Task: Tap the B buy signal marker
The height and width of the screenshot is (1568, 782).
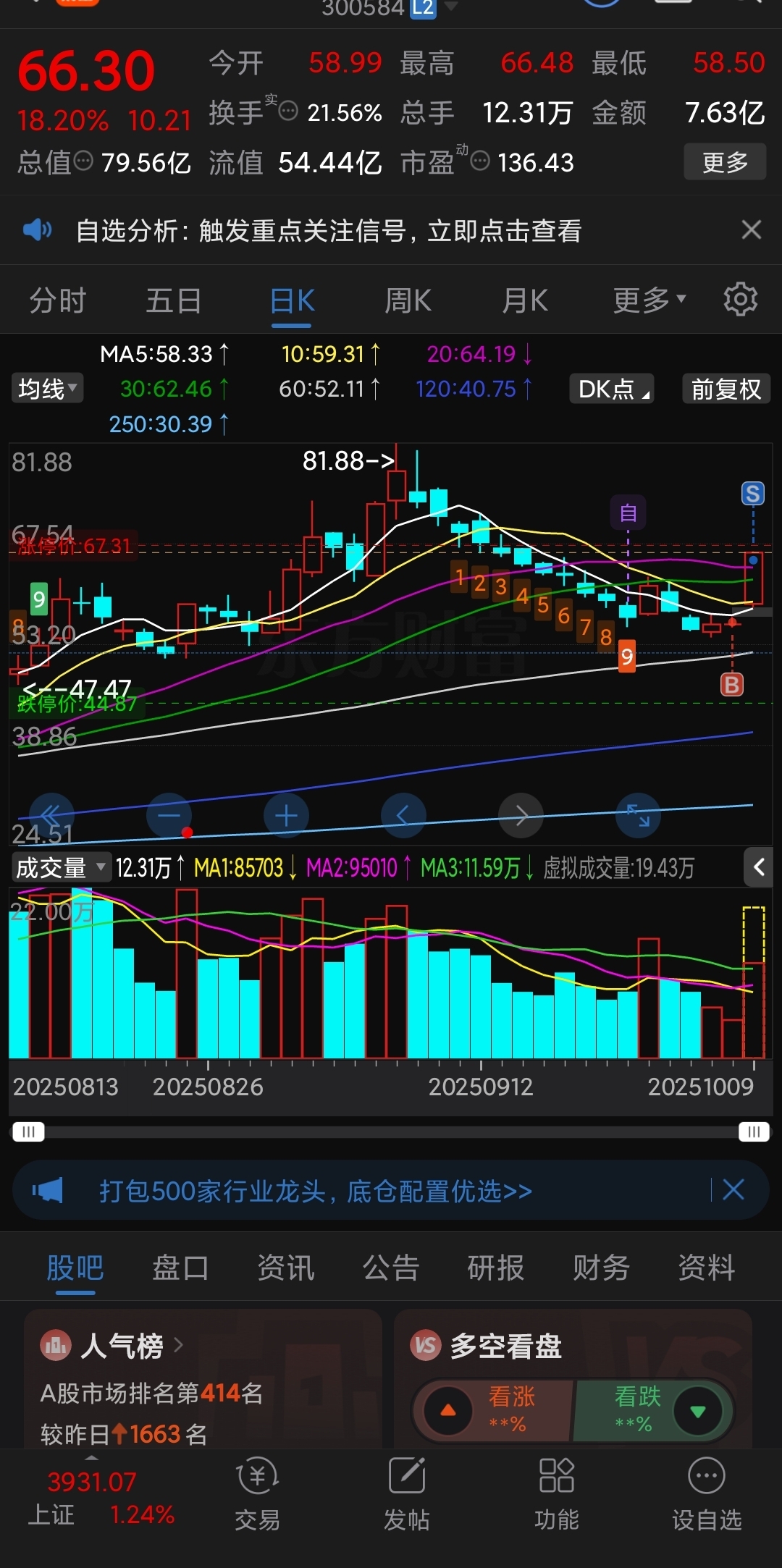Action: coord(732,684)
